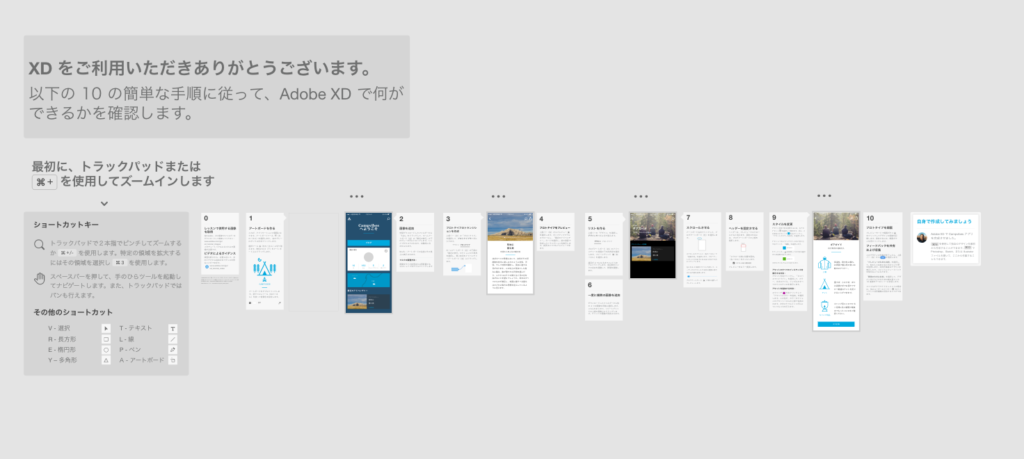Click the 'Y – 多角形' shortcut label
This screenshot has height=459, width=1024.
click(63, 360)
